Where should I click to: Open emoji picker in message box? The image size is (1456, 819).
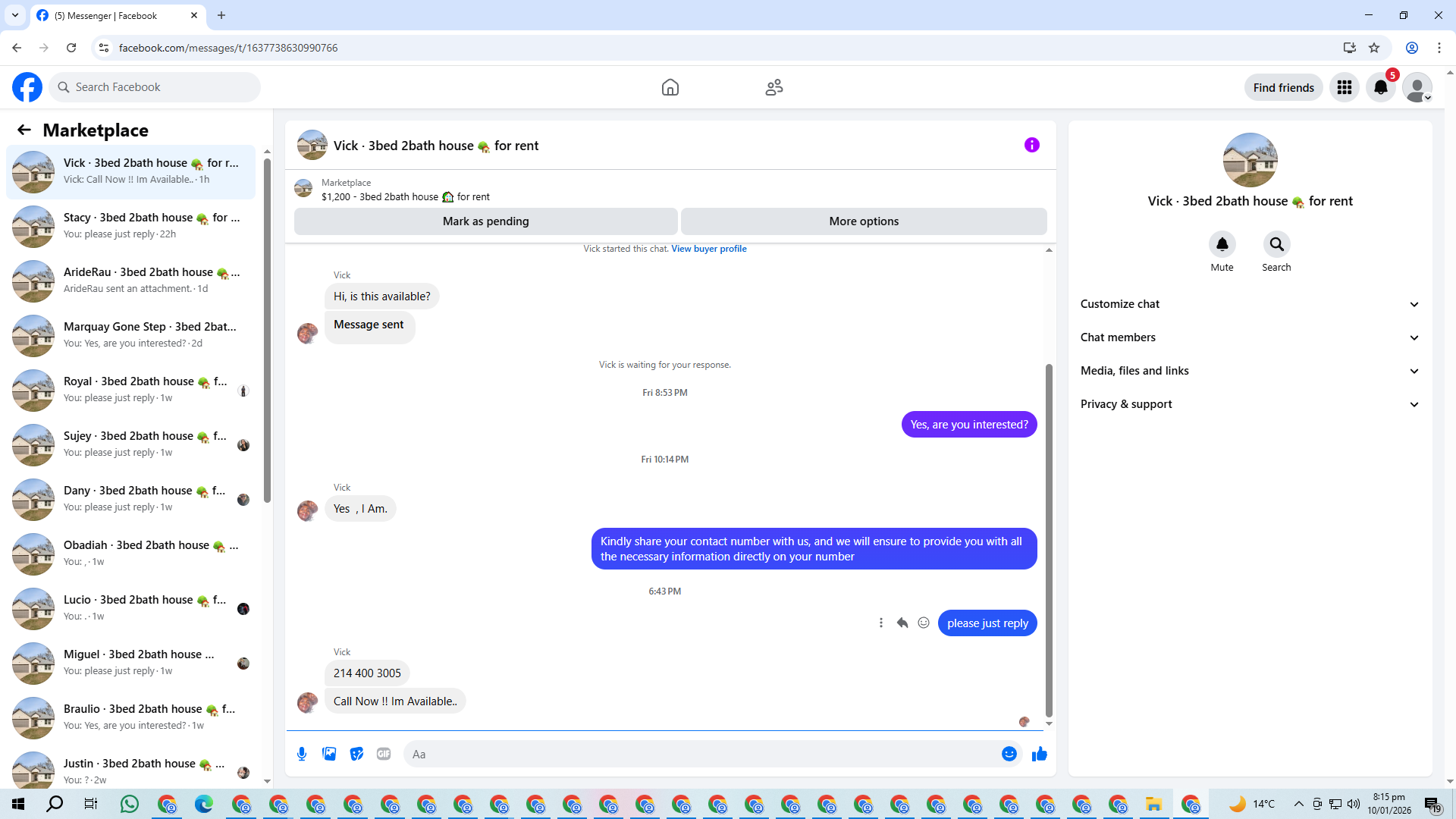tap(1009, 754)
